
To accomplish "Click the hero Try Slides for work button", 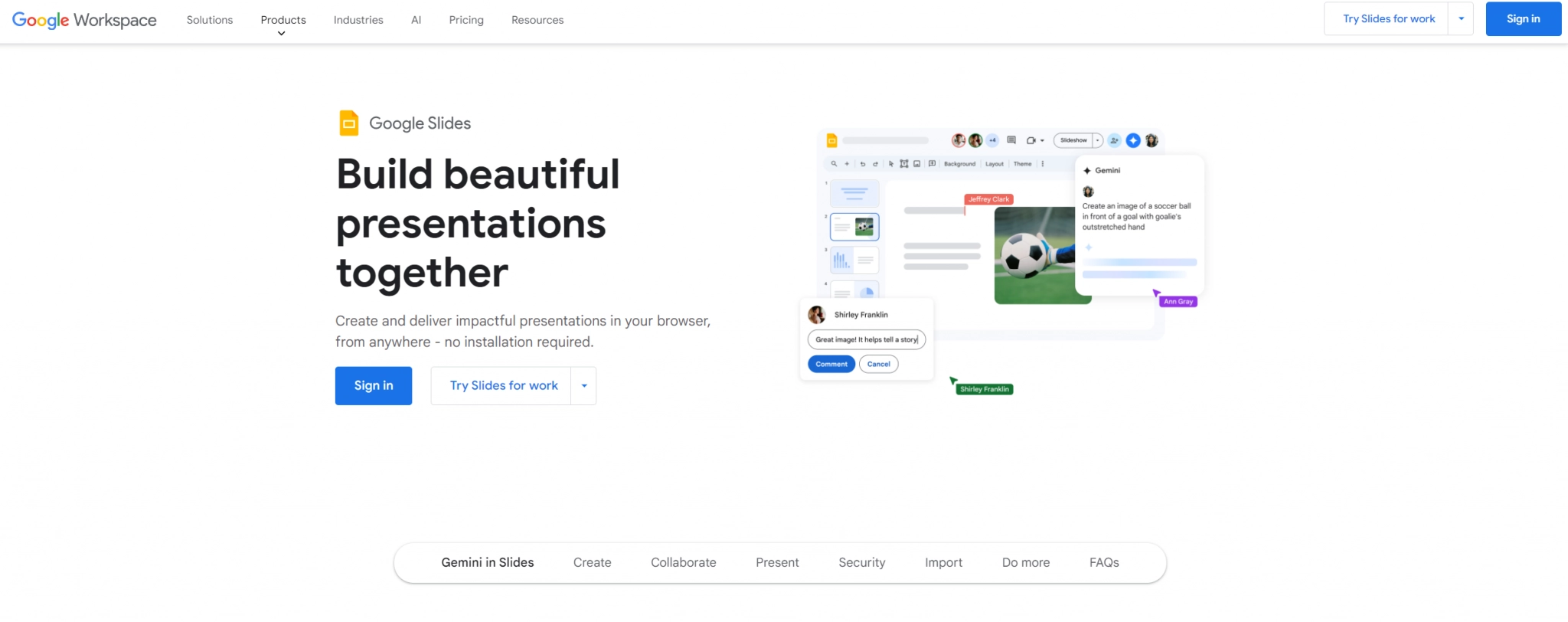I will 503,386.
